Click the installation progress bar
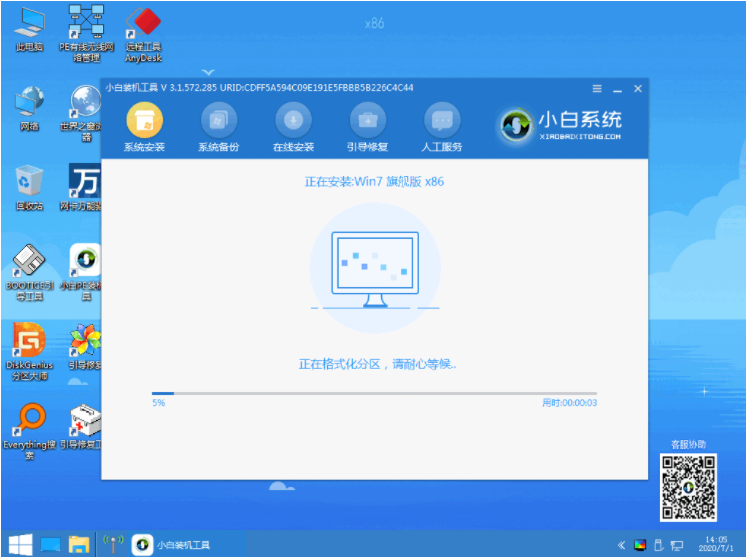Viewport: 750px width, 557px height. point(374,393)
